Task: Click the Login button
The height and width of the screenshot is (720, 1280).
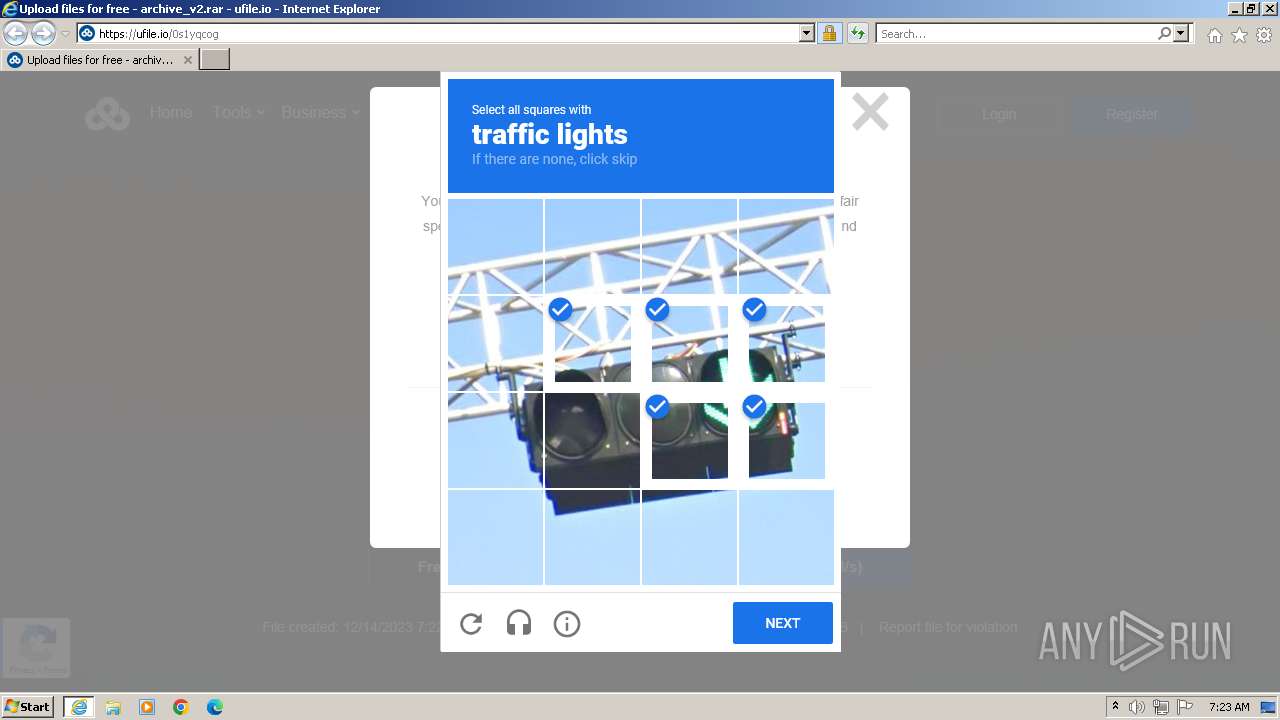Action: click(x=998, y=114)
